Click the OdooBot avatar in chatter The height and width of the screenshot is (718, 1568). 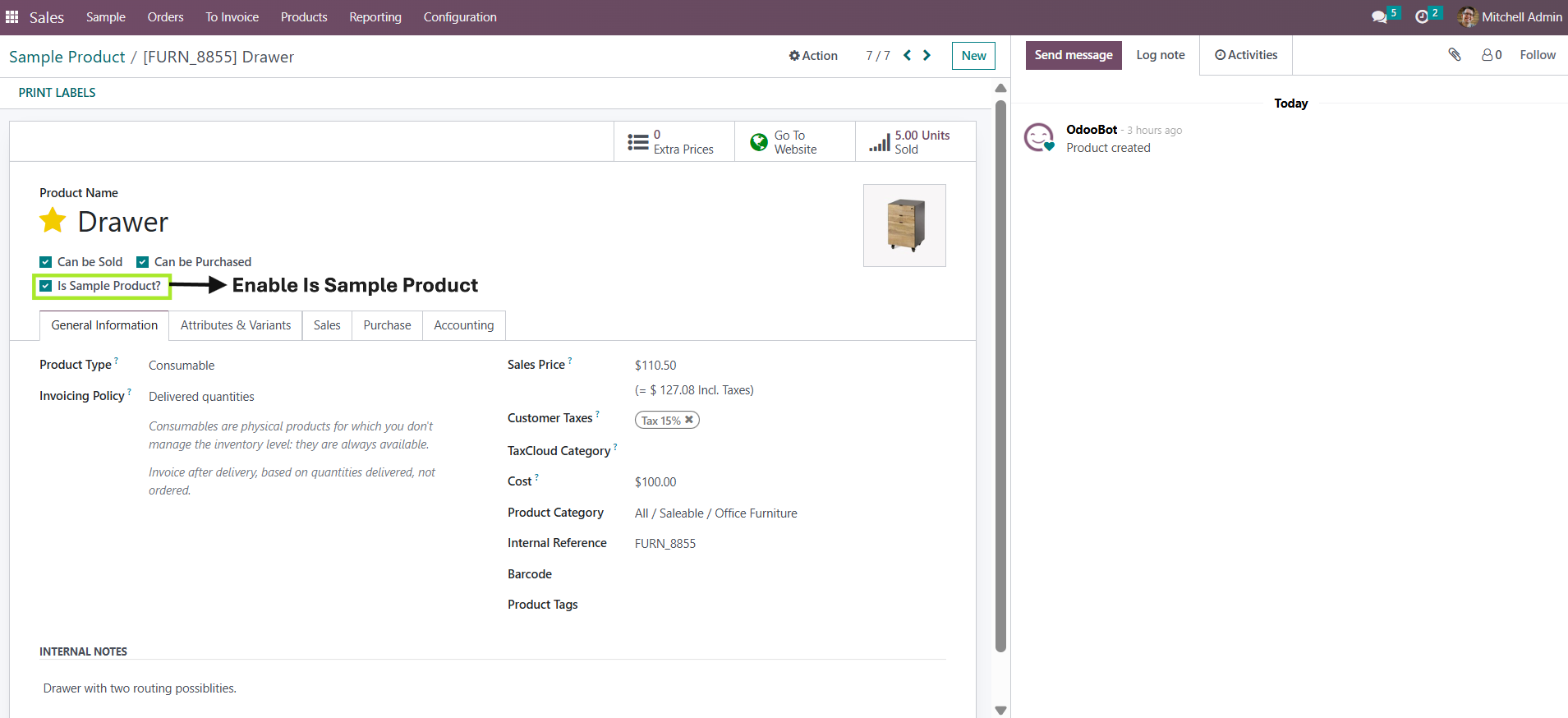(x=1039, y=138)
